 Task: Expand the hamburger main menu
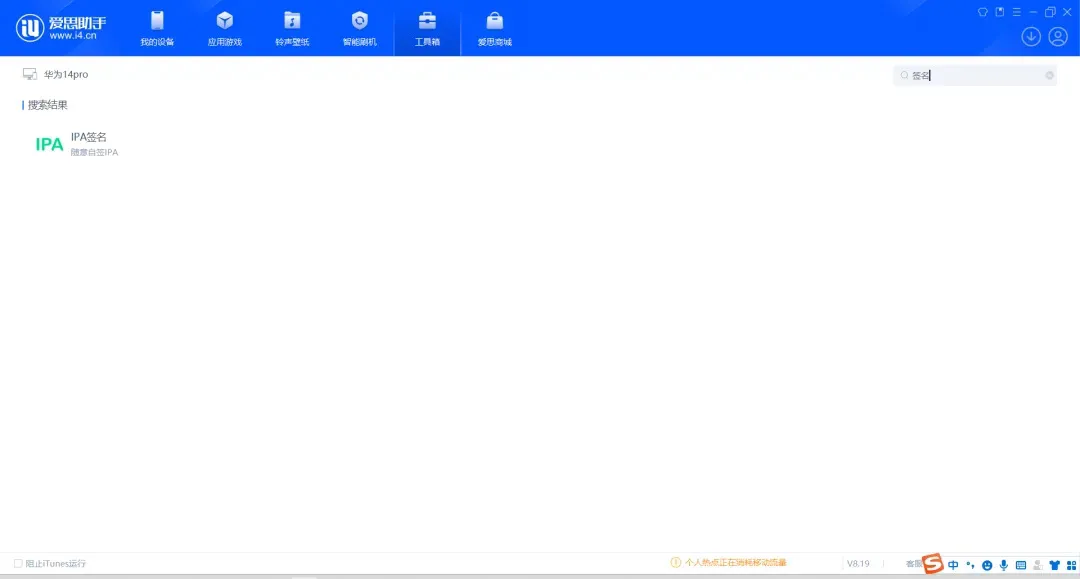coord(1016,12)
